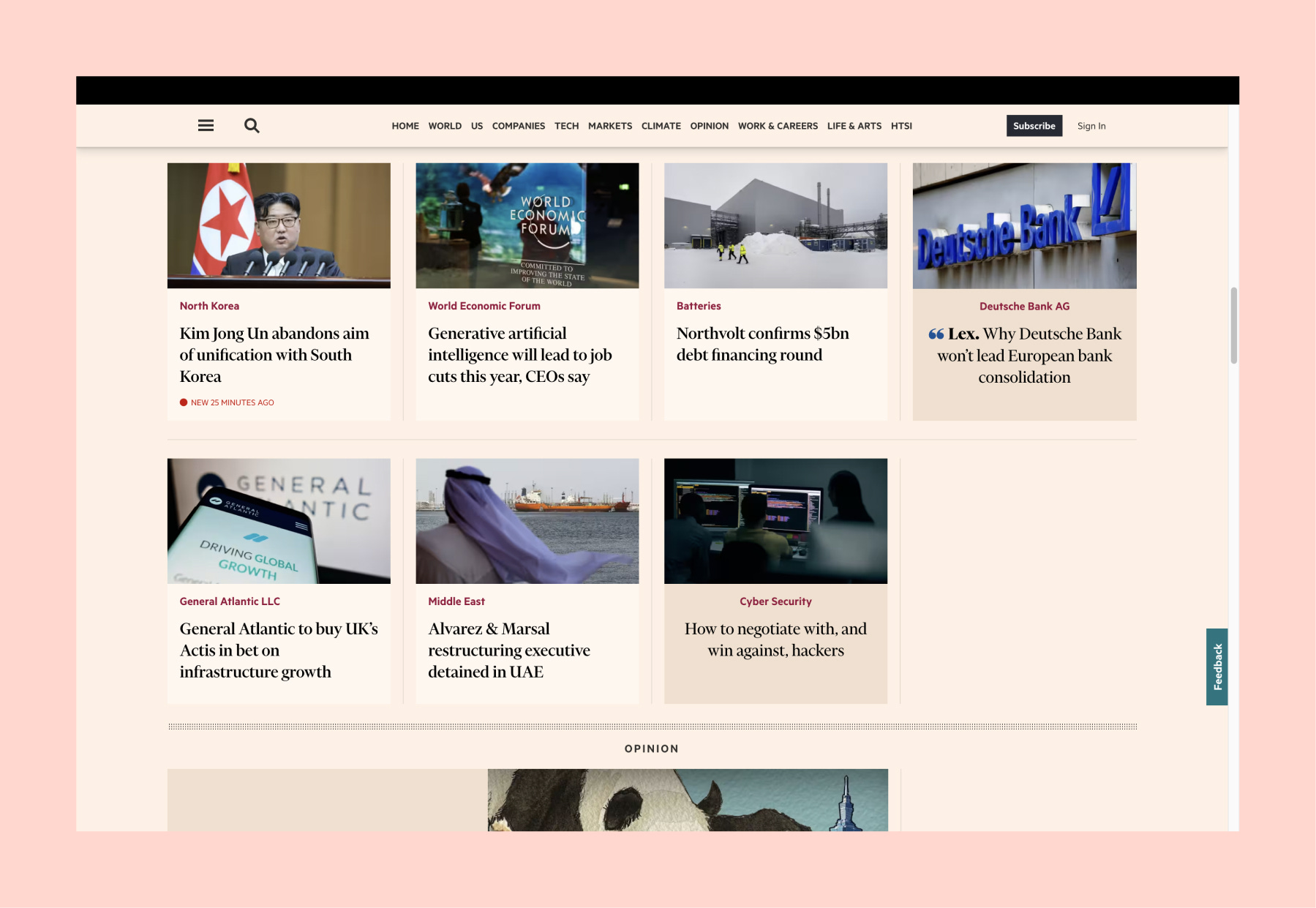Open the Kim Jong Un speech thumbnail
Viewport: 1316px width, 908px height.
tap(279, 225)
